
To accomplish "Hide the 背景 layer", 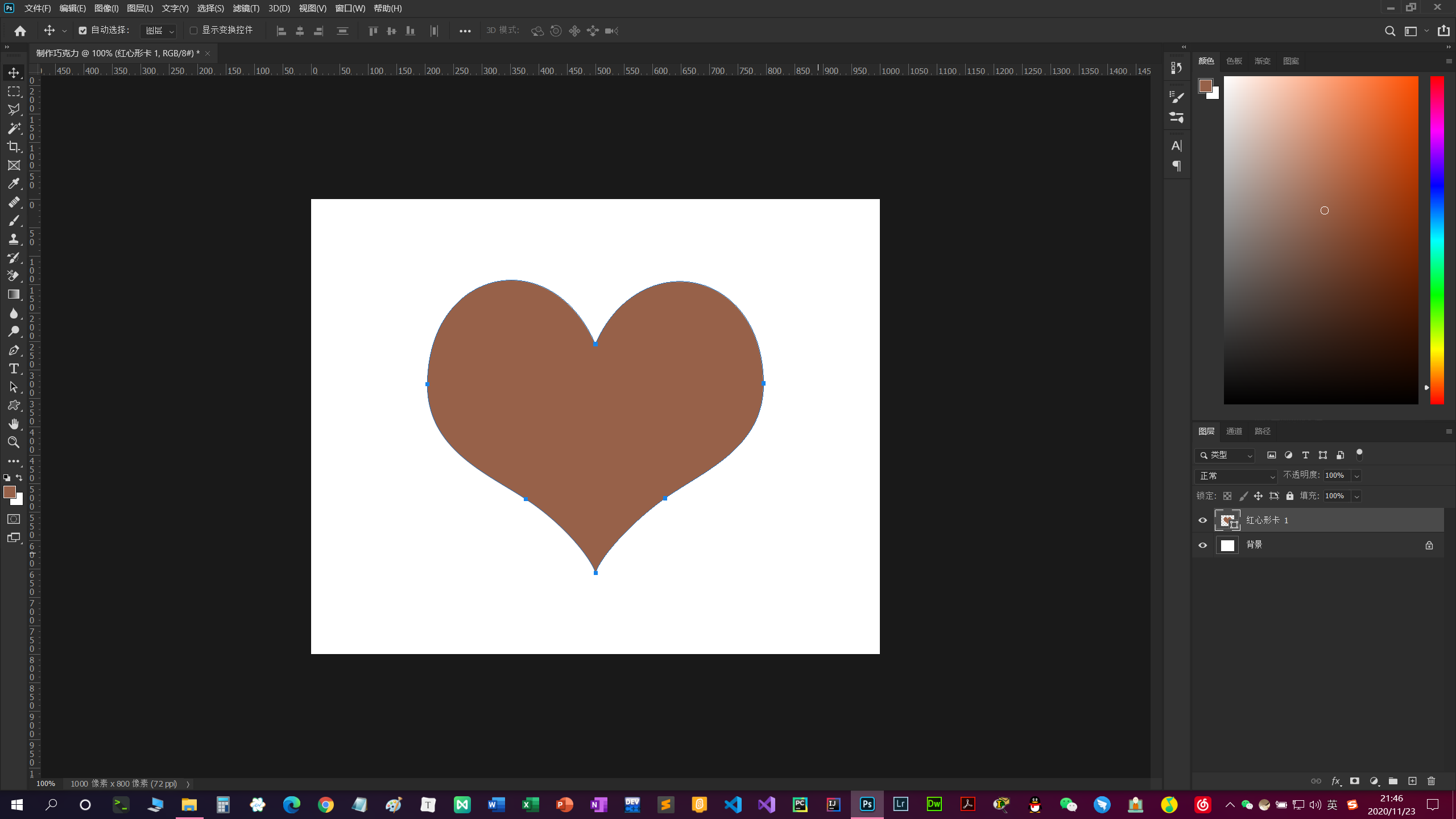I will (1203, 545).
